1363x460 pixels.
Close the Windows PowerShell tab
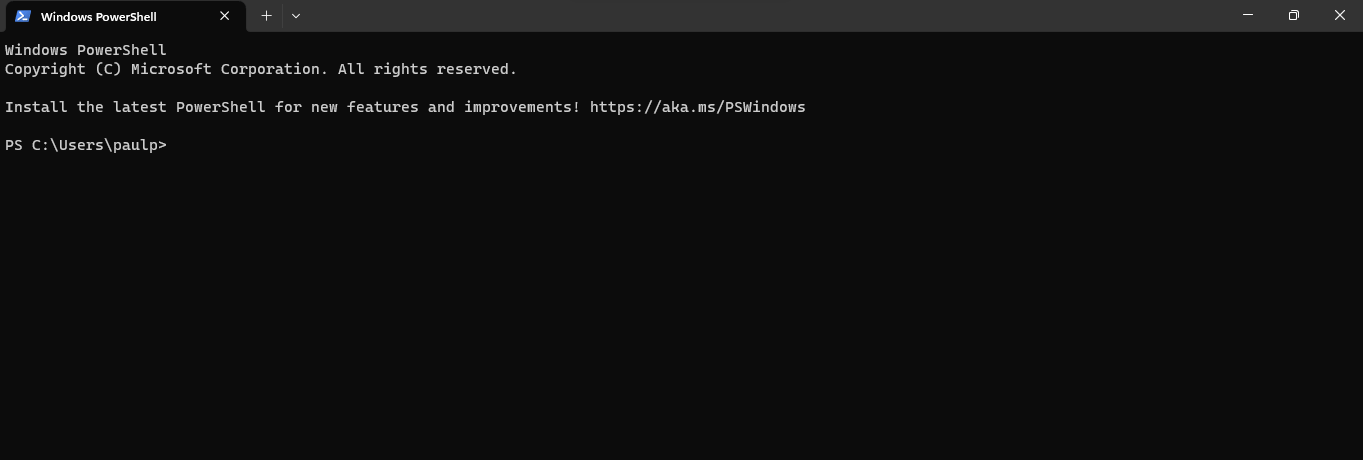point(225,16)
